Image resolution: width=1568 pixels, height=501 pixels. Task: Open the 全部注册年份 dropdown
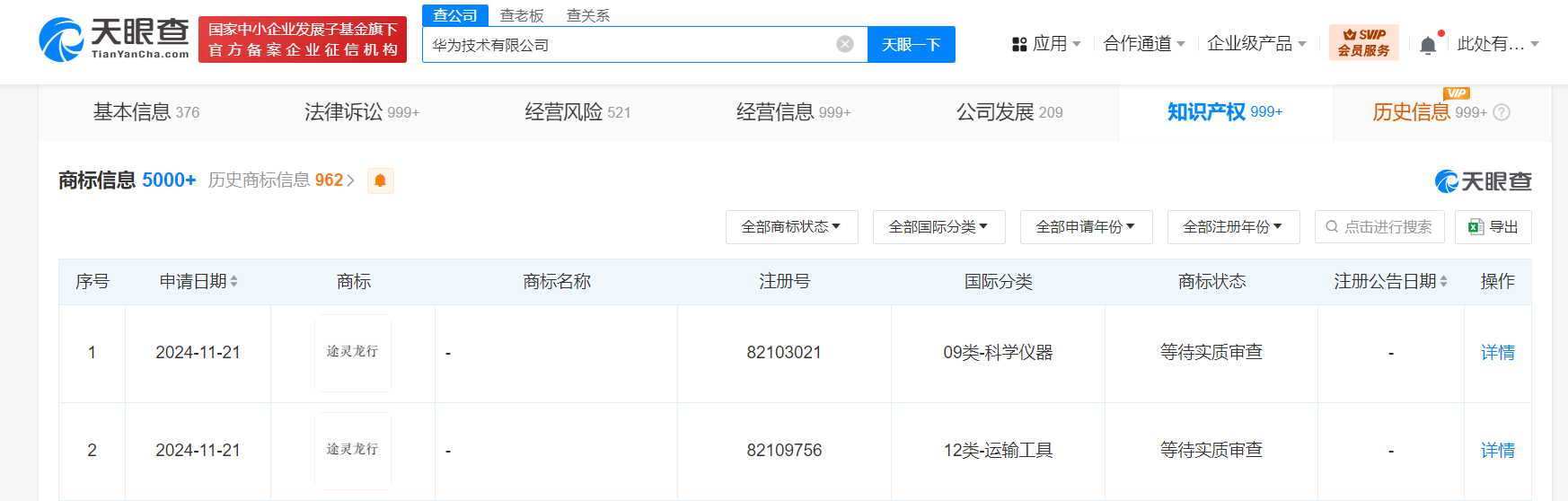point(1233,227)
